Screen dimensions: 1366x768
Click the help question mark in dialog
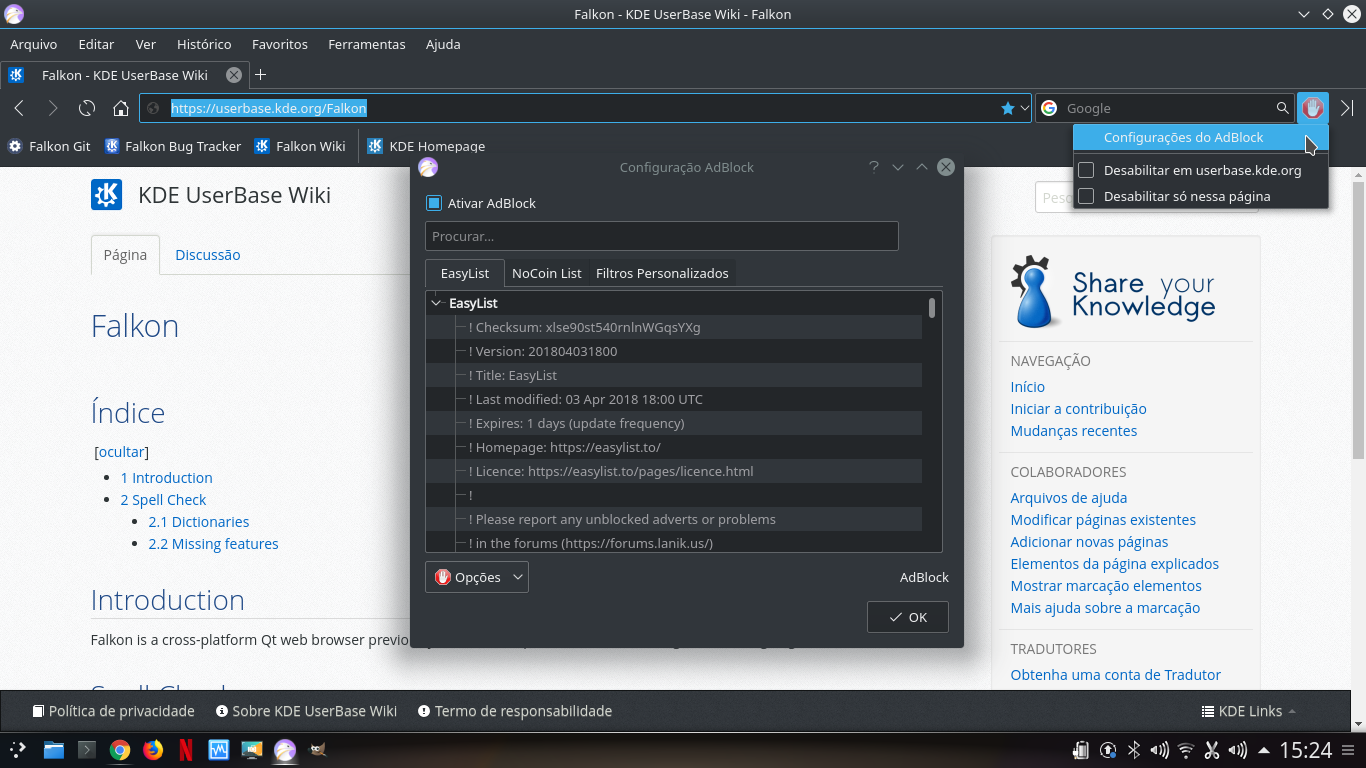tap(874, 167)
